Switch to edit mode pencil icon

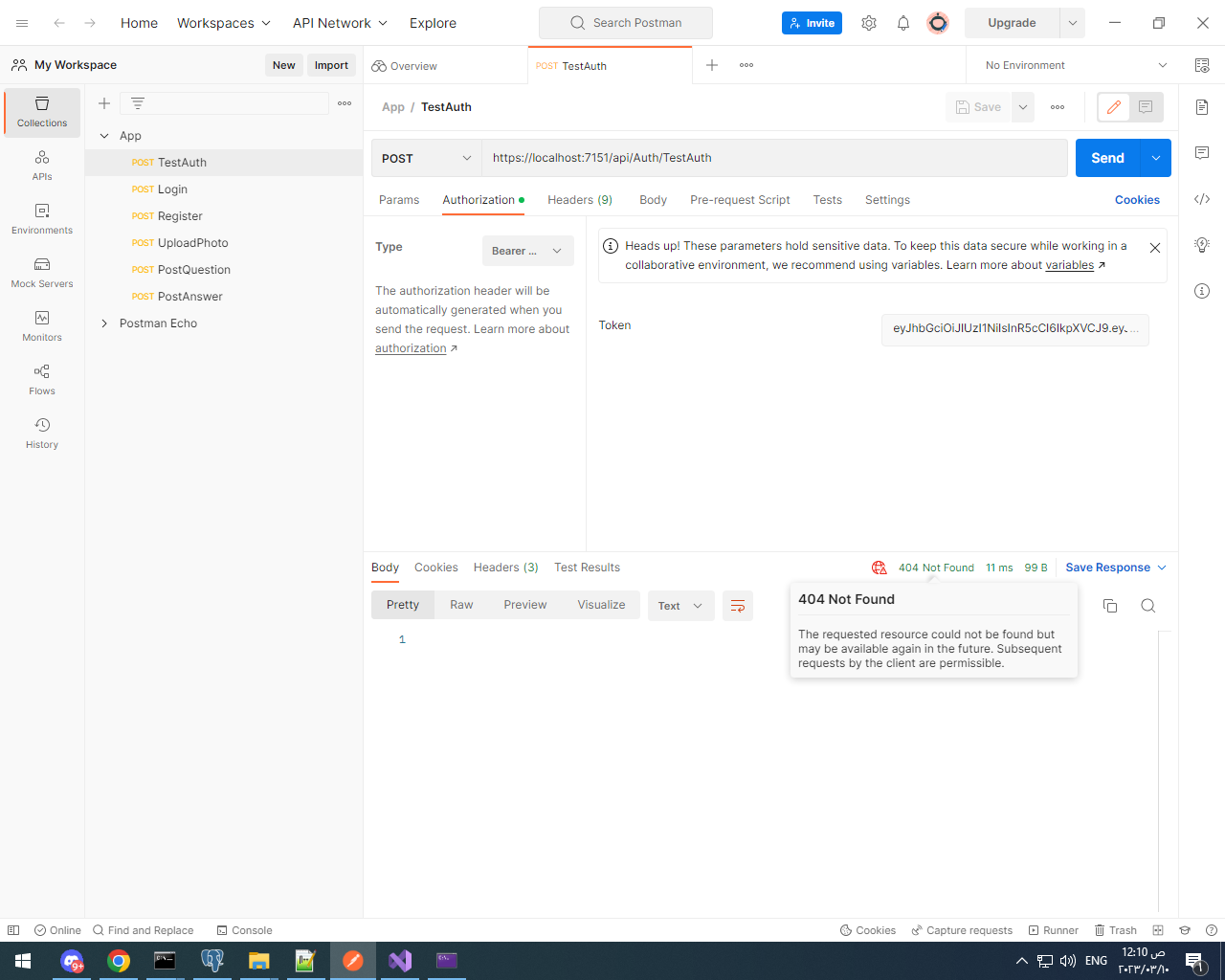tap(1114, 107)
